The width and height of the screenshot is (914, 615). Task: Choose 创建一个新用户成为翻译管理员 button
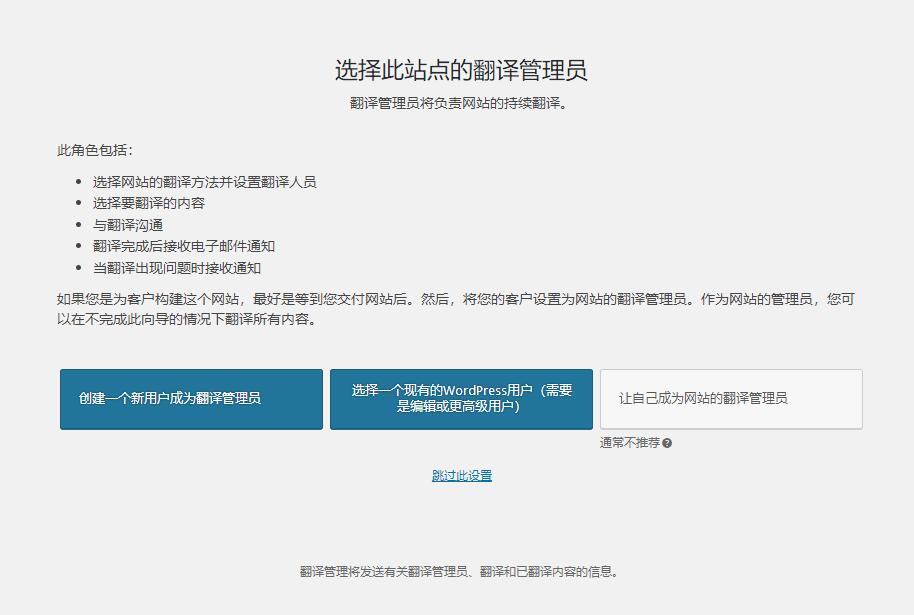(x=191, y=399)
